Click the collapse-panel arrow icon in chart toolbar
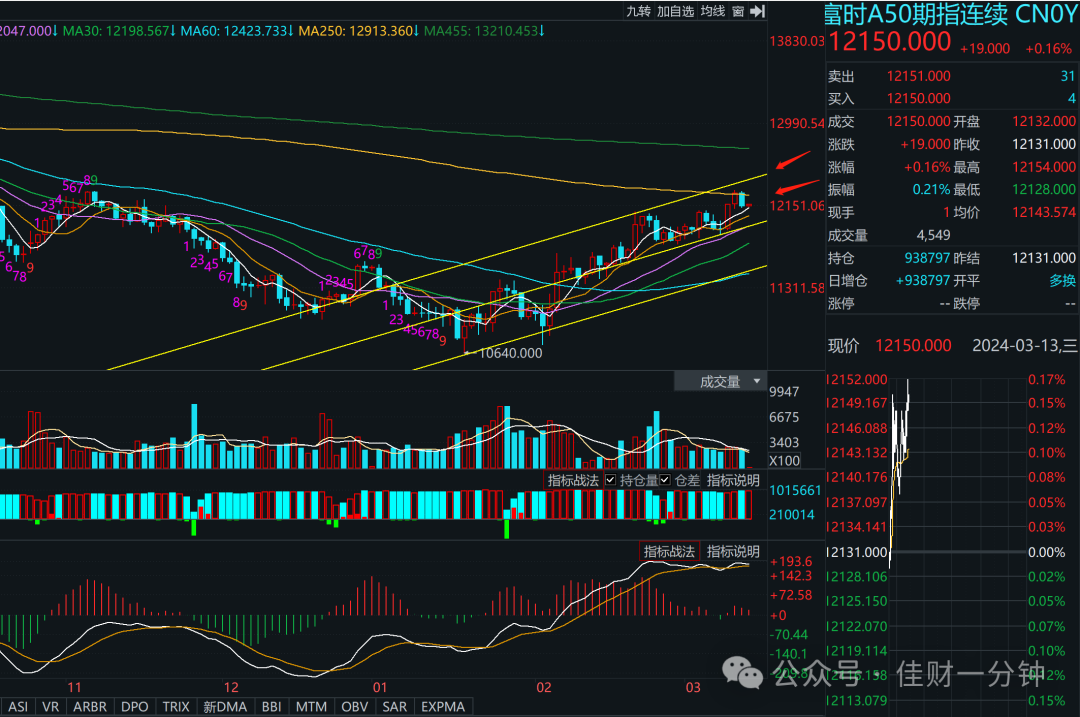This screenshot has width=1080, height=717. (x=758, y=11)
